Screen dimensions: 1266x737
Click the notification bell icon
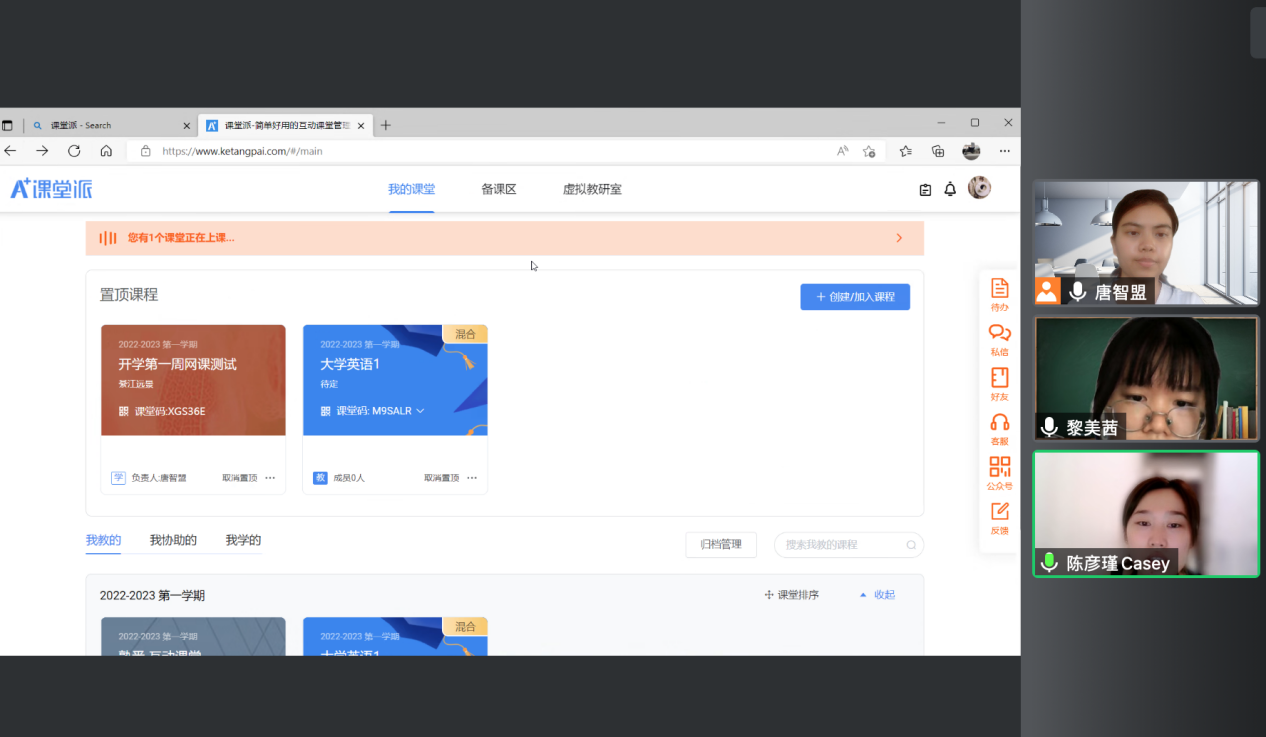click(x=950, y=189)
